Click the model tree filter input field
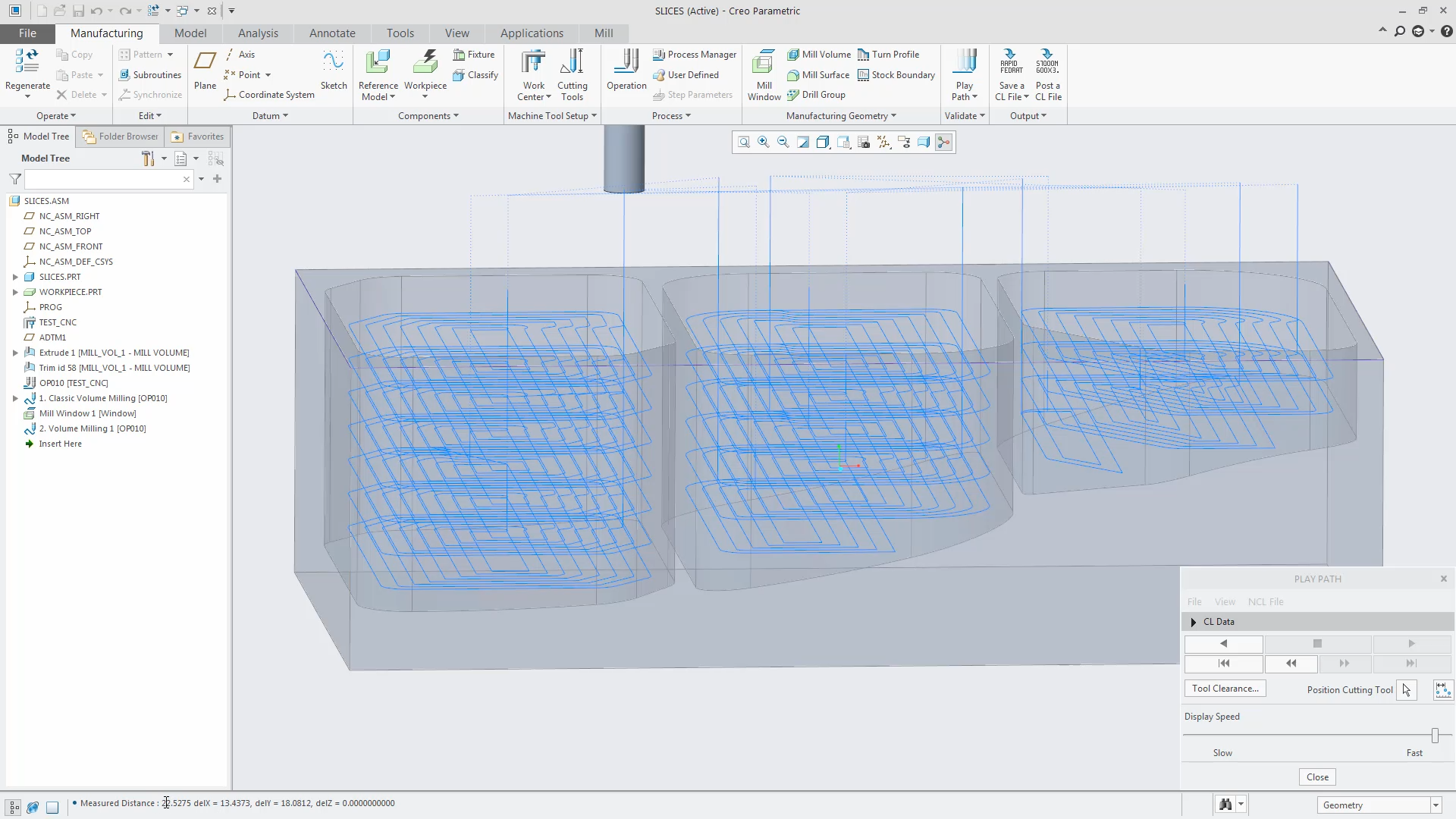 click(x=104, y=180)
